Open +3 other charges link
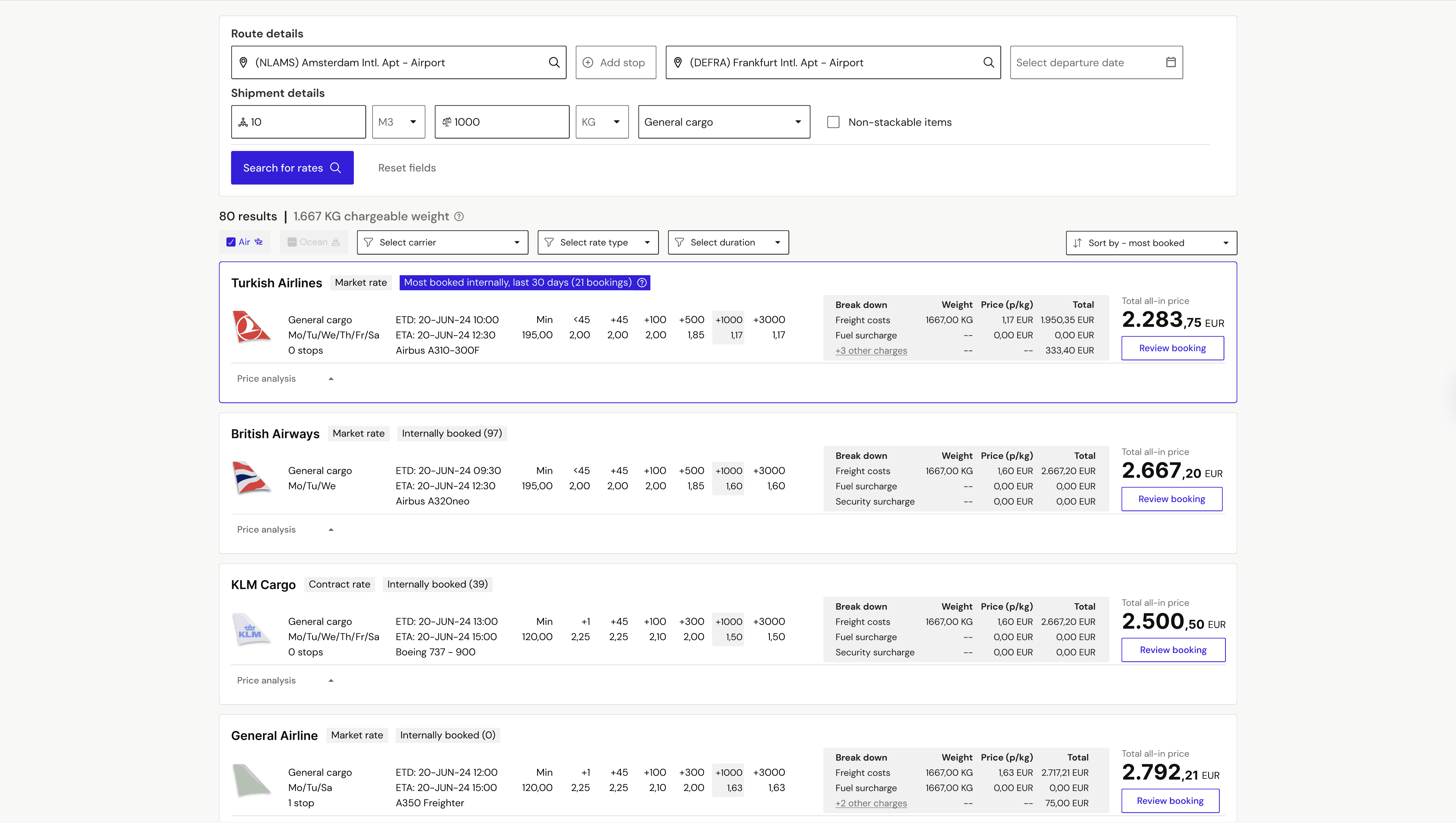Screen dimensions: 1456x823 [x=871, y=350]
